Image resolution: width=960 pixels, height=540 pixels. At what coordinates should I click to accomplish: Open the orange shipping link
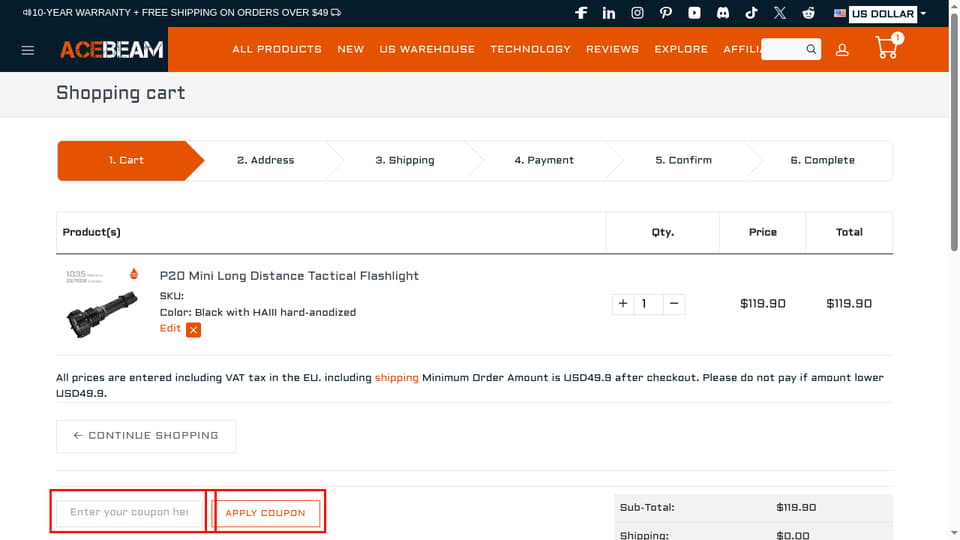(396, 378)
